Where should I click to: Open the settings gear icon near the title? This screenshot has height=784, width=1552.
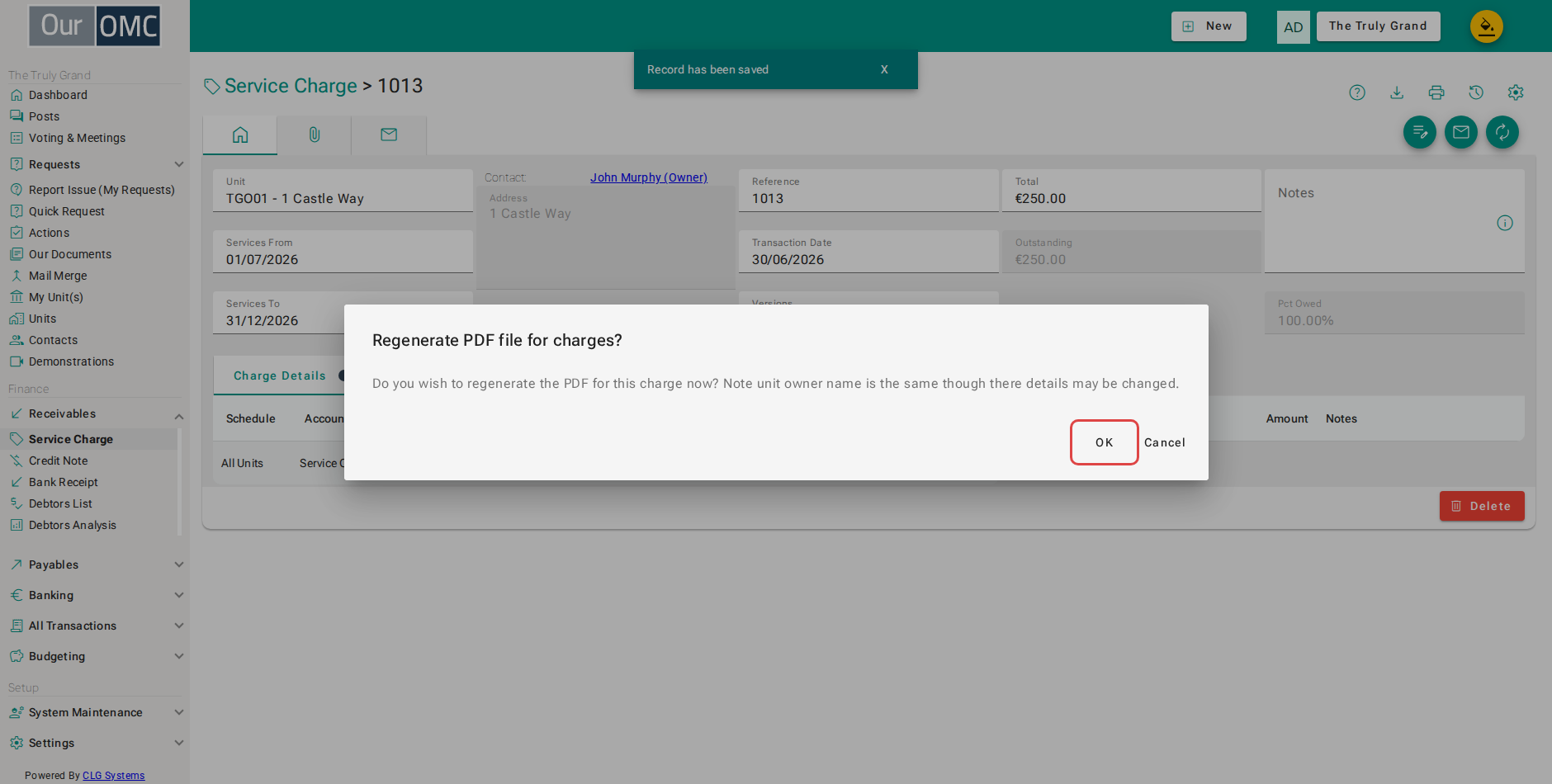point(1516,92)
